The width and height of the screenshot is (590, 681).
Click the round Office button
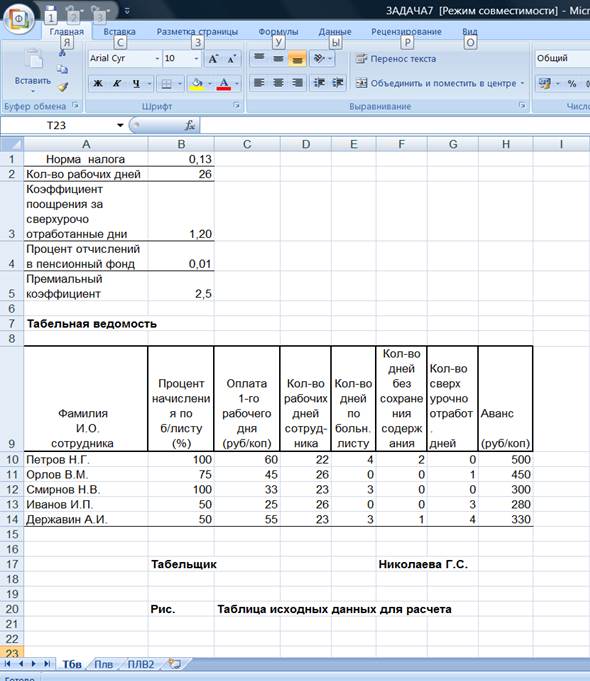coord(19,20)
